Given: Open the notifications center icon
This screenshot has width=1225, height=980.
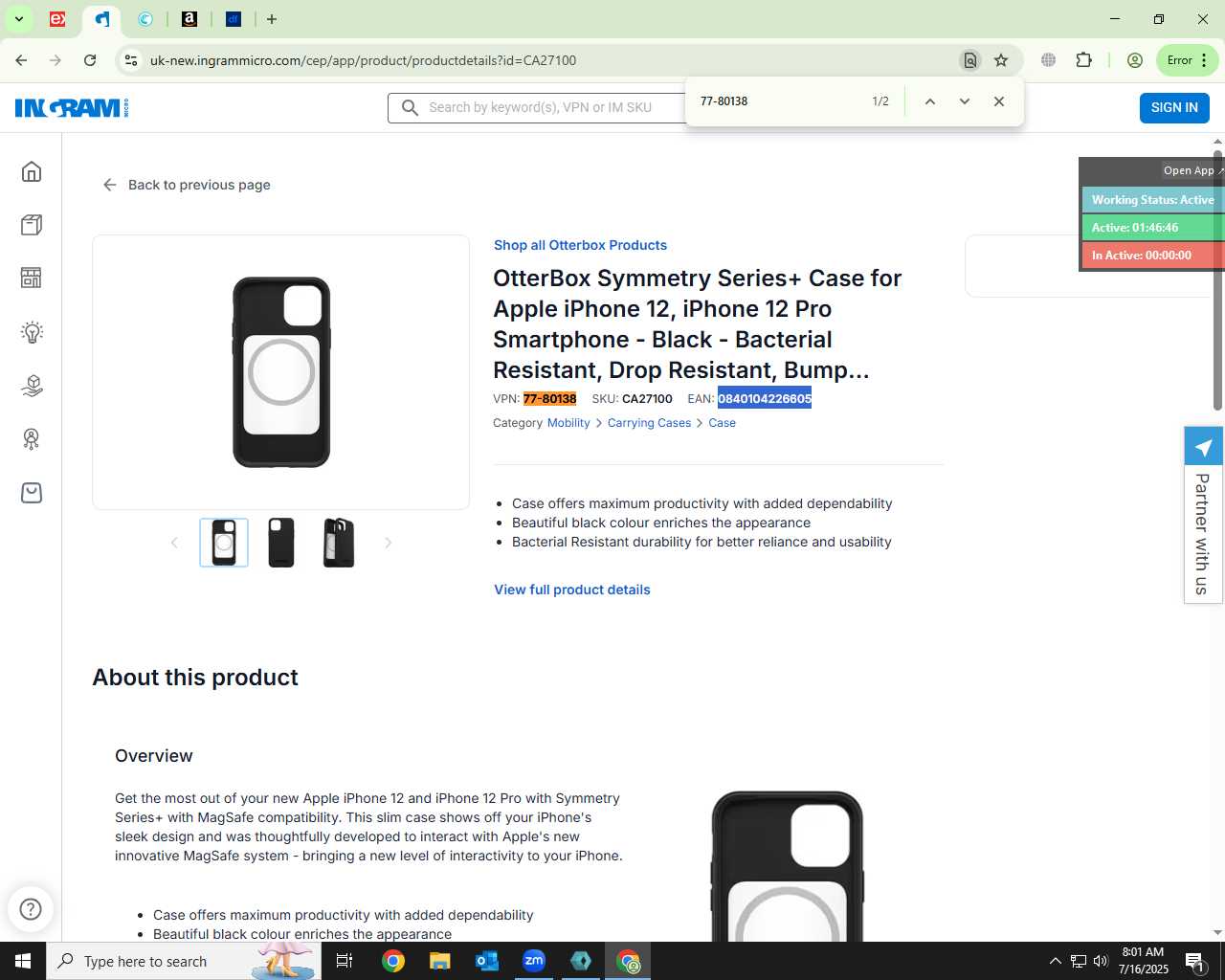Looking at the screenshot, I should click(1194, 961).
